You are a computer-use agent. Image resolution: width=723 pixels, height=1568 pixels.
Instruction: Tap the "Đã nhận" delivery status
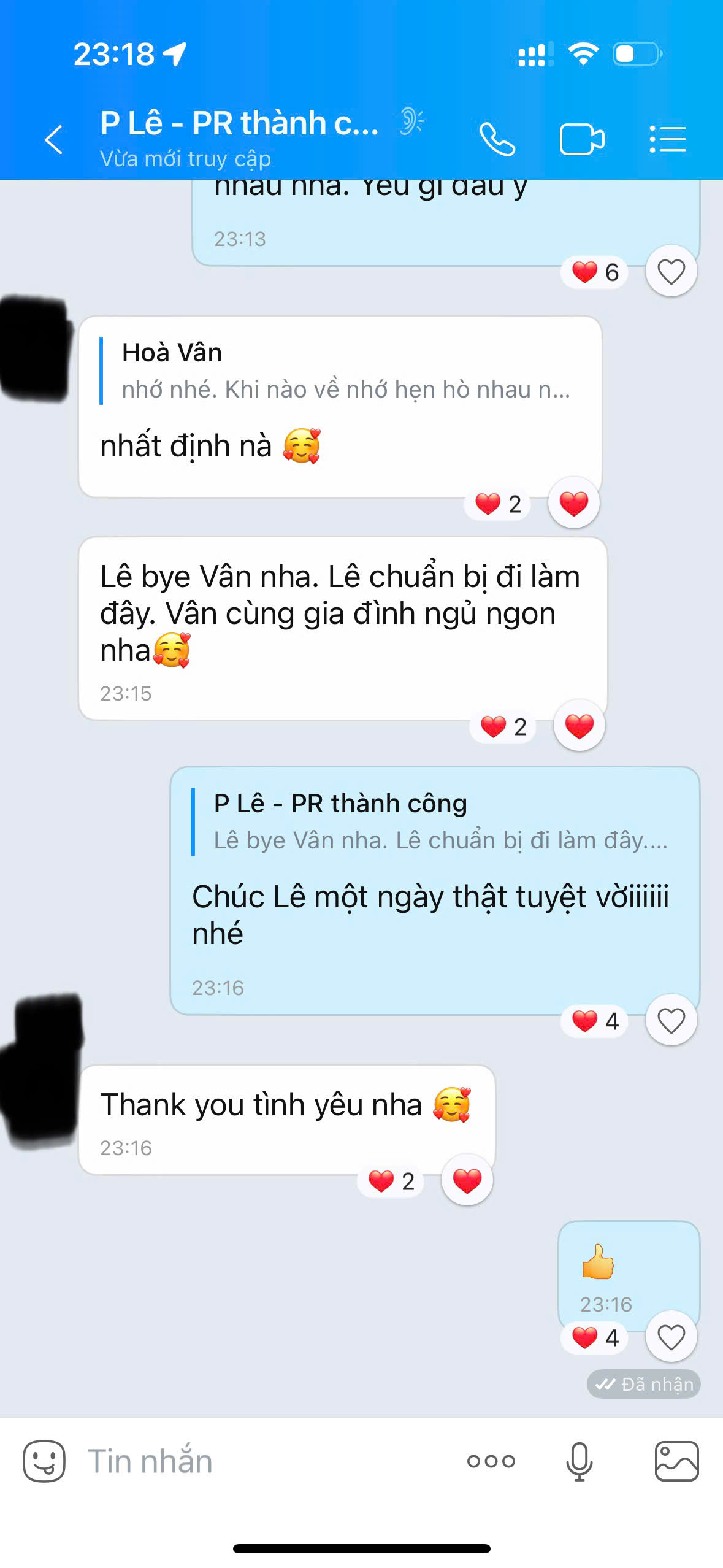point(643,1384)
